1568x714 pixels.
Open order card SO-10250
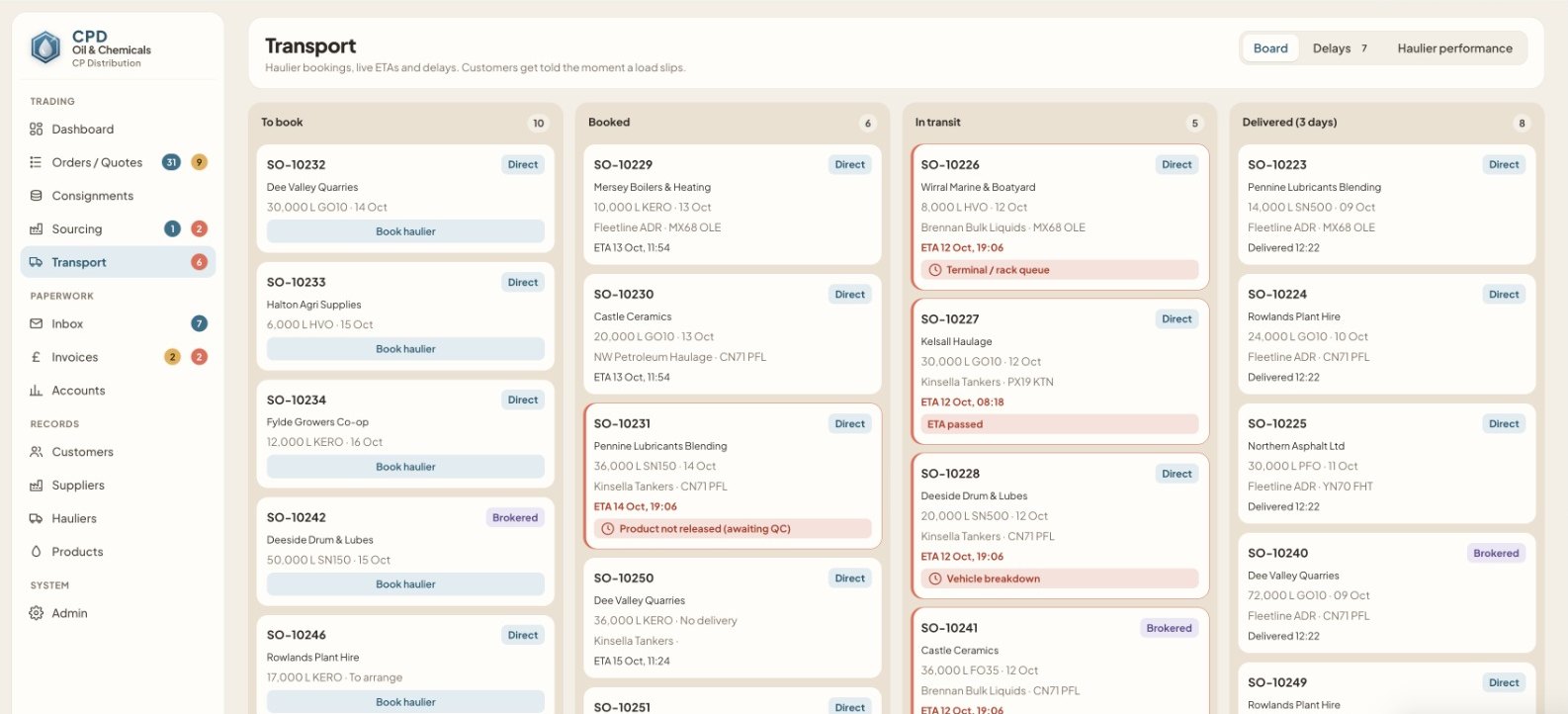(x=733, y=618)
